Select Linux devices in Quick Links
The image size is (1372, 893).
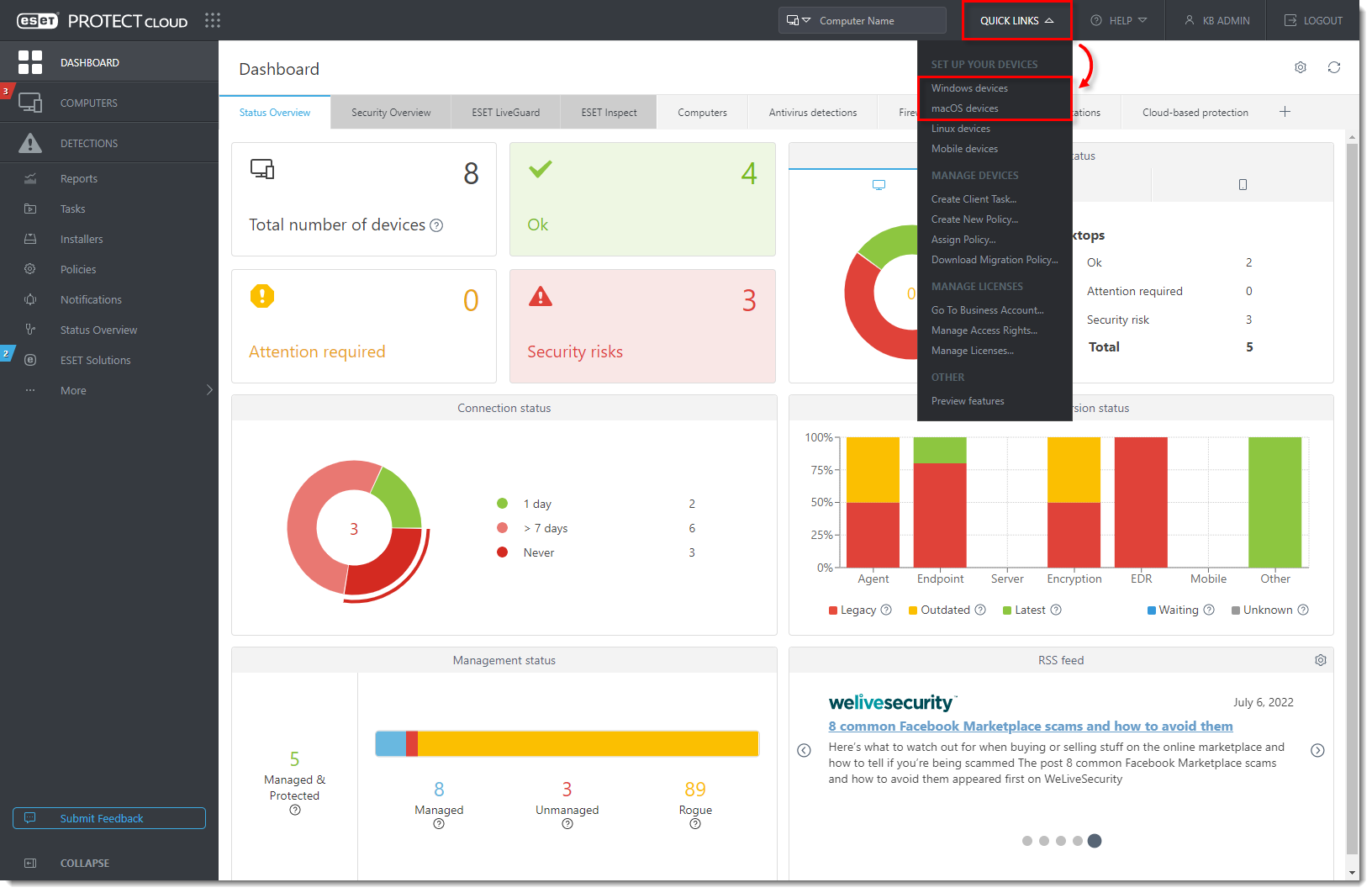click(x=960, y=129)
